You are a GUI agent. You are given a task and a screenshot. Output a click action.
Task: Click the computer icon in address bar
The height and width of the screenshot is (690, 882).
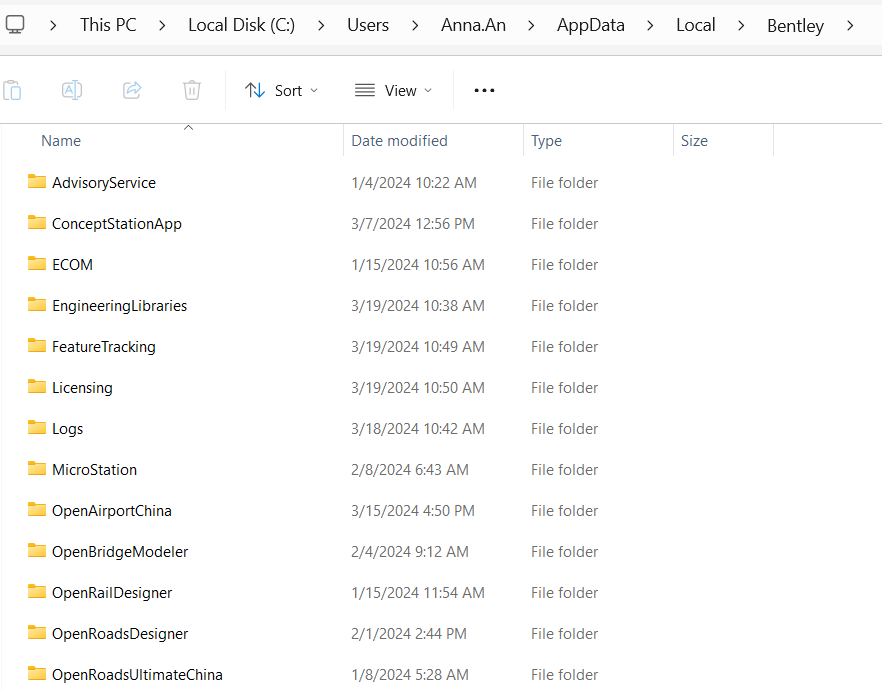pos(15,25)
